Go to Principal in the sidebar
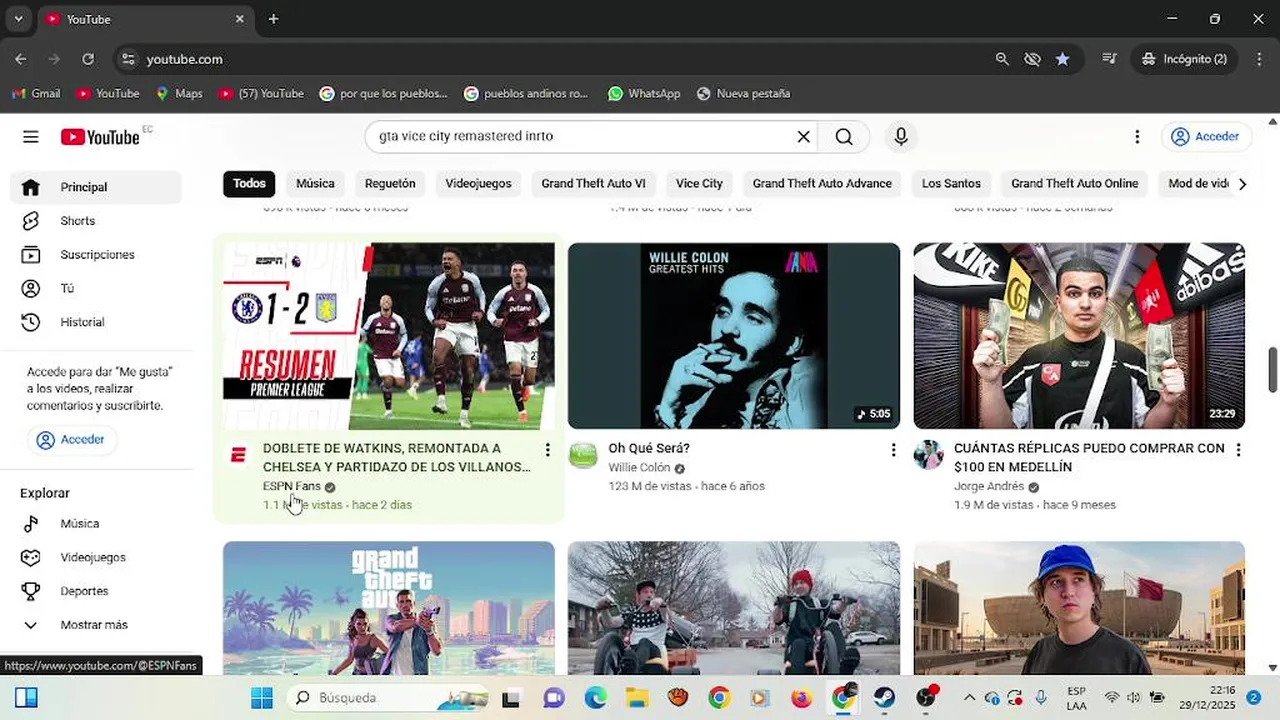 pyautogui.click(x=96, y=187)
